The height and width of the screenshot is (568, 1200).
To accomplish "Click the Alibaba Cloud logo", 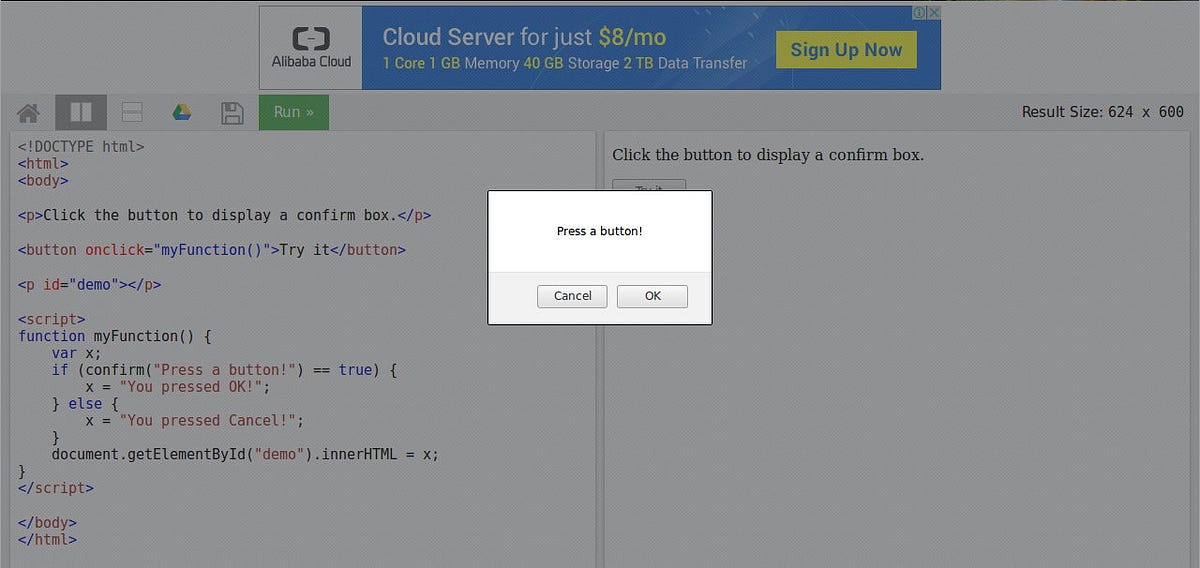I will pyautogui.click(x=311, y=48).
